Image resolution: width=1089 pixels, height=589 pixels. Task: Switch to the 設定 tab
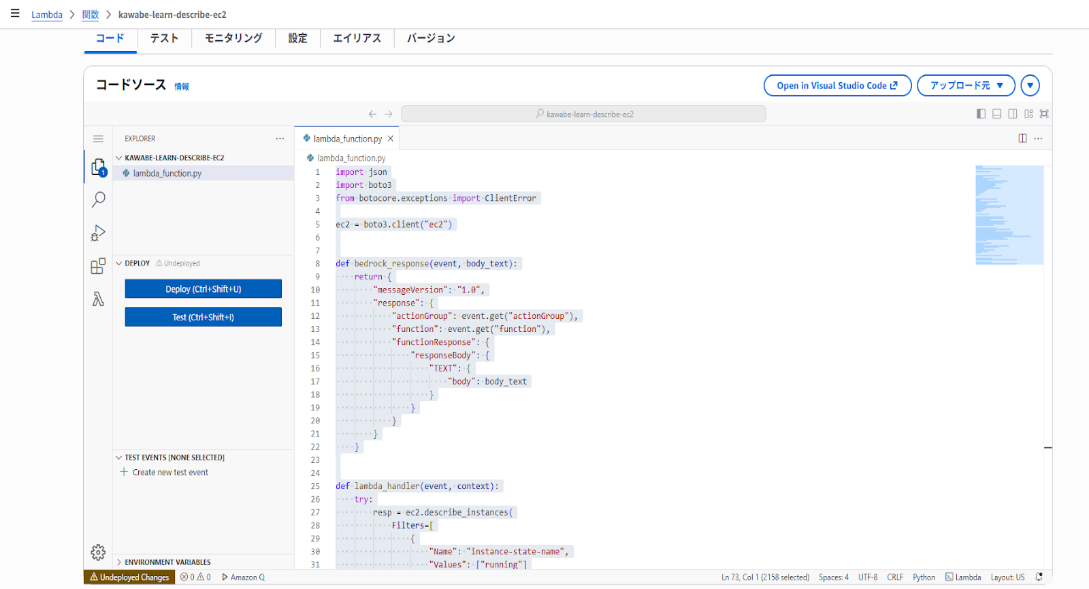pos(298,38)
